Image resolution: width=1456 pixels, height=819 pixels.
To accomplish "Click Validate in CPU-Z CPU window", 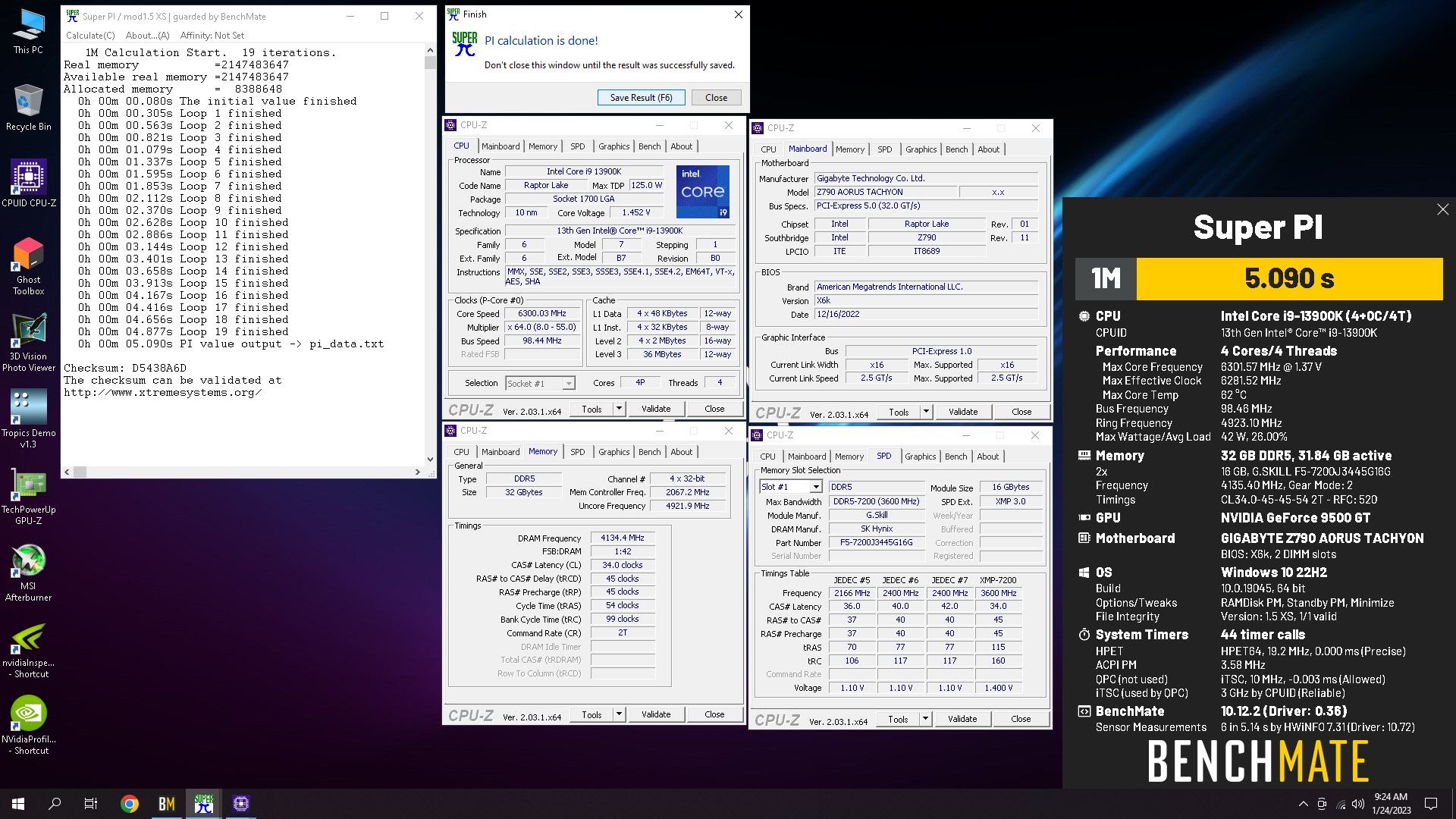I will [x=656, y=409].
